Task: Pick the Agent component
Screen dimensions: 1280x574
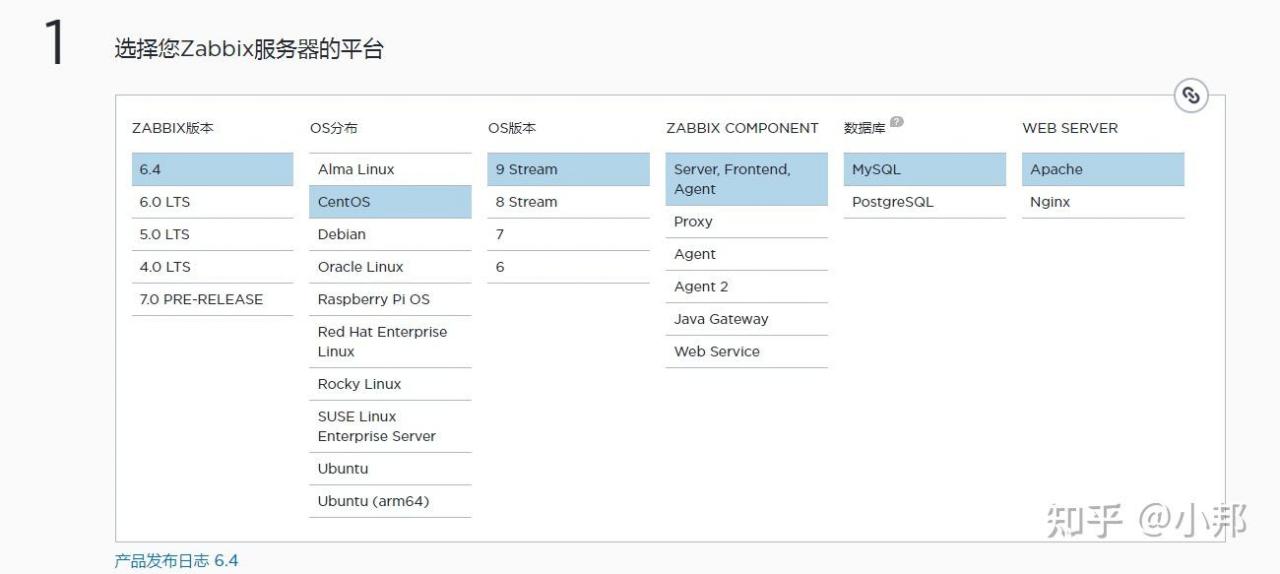Action: [x=747, y=254]
